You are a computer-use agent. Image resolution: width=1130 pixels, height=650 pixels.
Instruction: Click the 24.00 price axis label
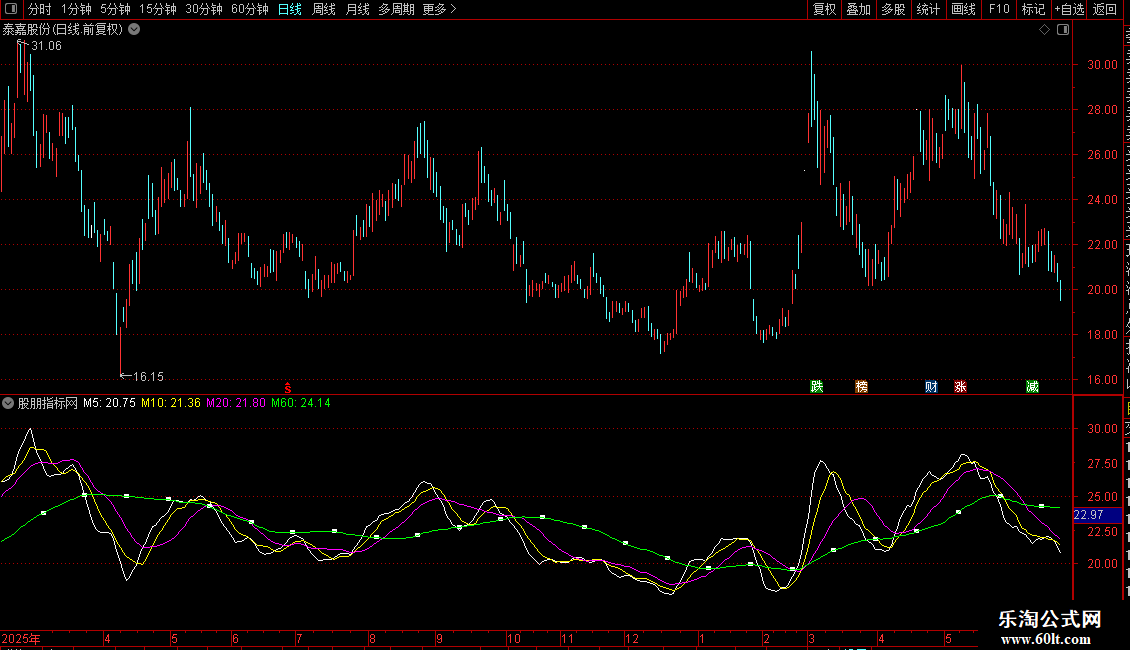point(1102,200)
